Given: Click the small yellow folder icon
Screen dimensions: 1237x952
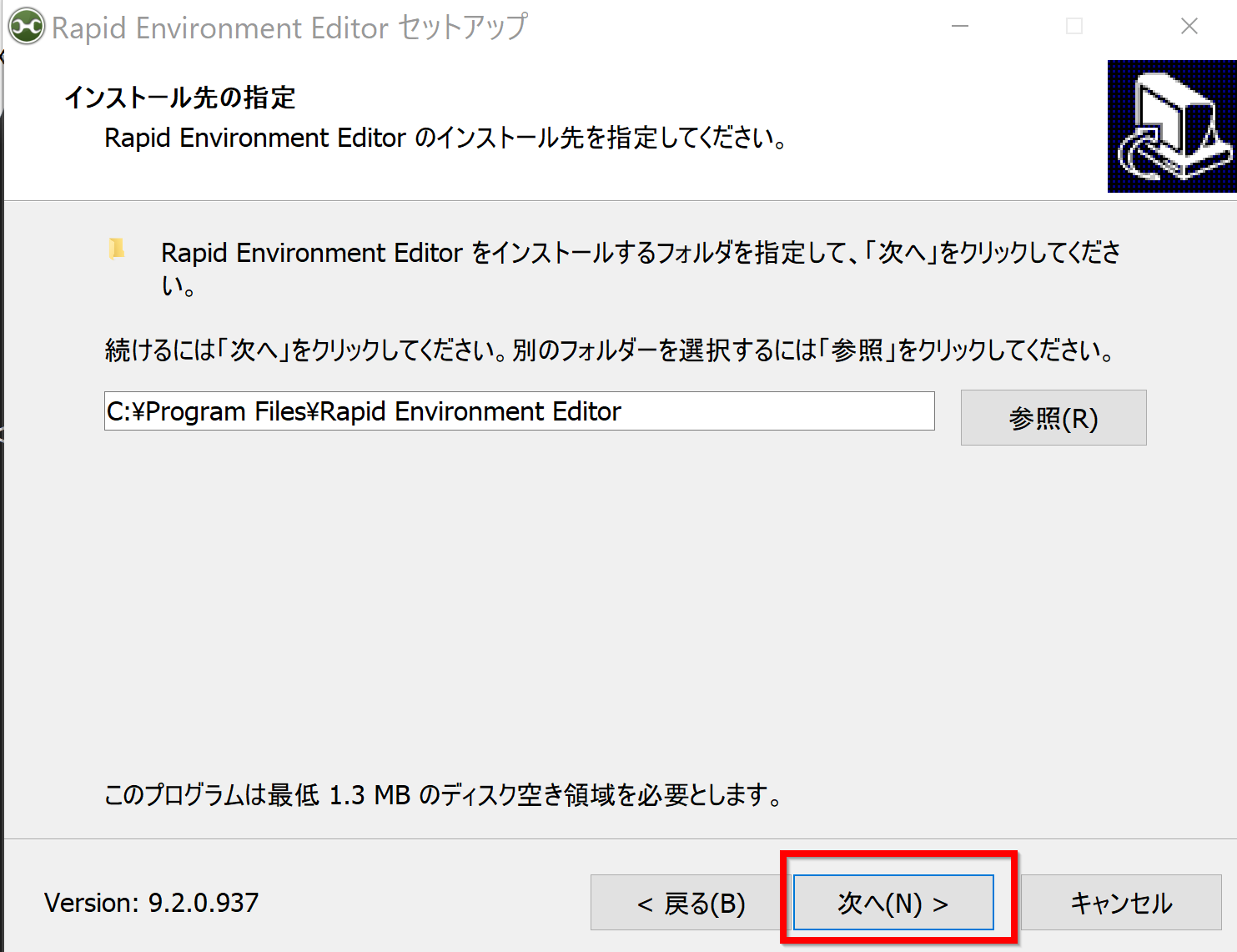Looking at the screenshot, I should (117, 249).
